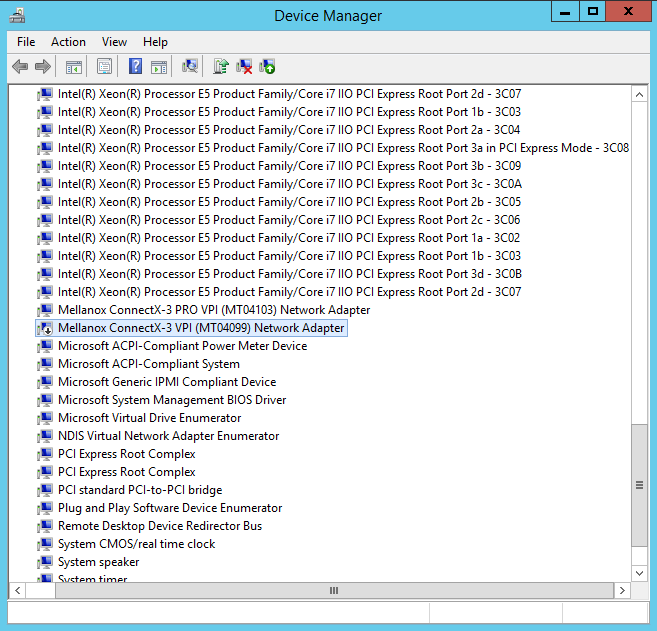Click the Update Driver Software icon

221,66
